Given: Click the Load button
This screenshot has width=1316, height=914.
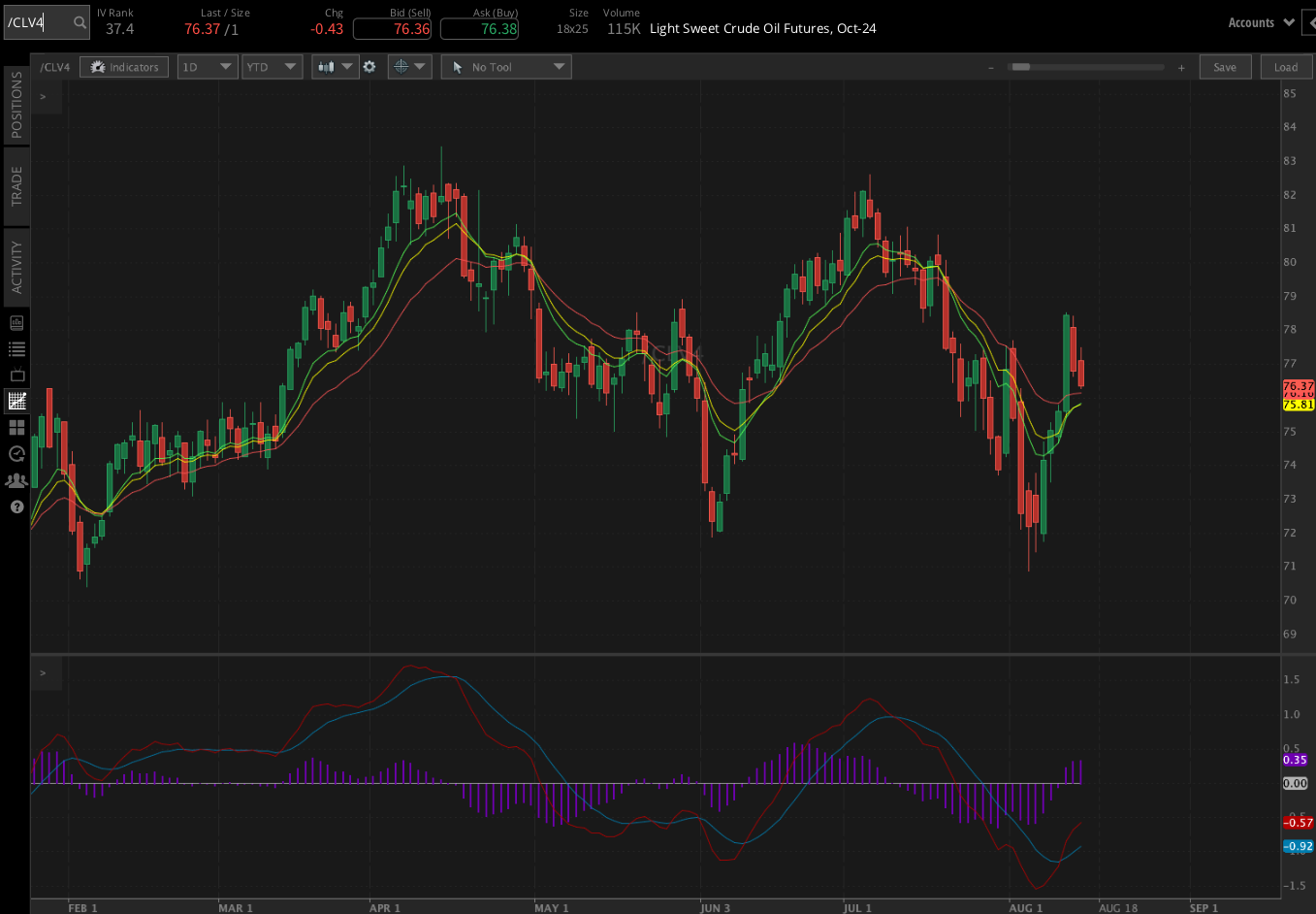Looking at the screenshot, I should click(1286, 66).
